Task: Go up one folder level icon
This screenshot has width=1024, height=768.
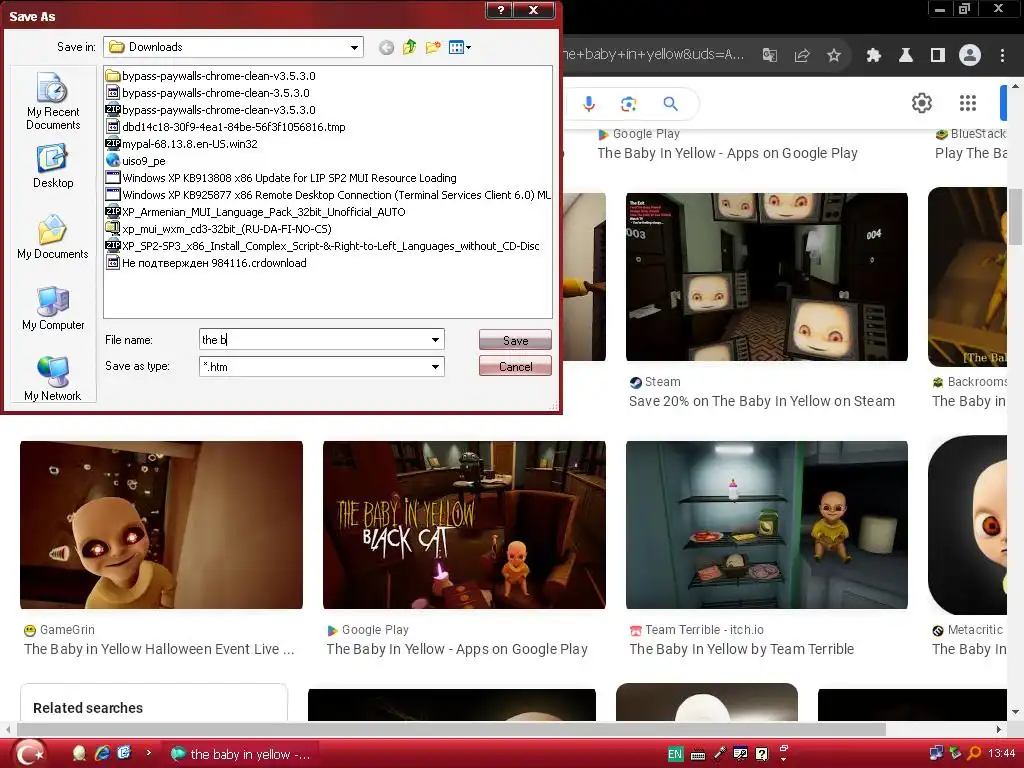Action: [409, 47]
